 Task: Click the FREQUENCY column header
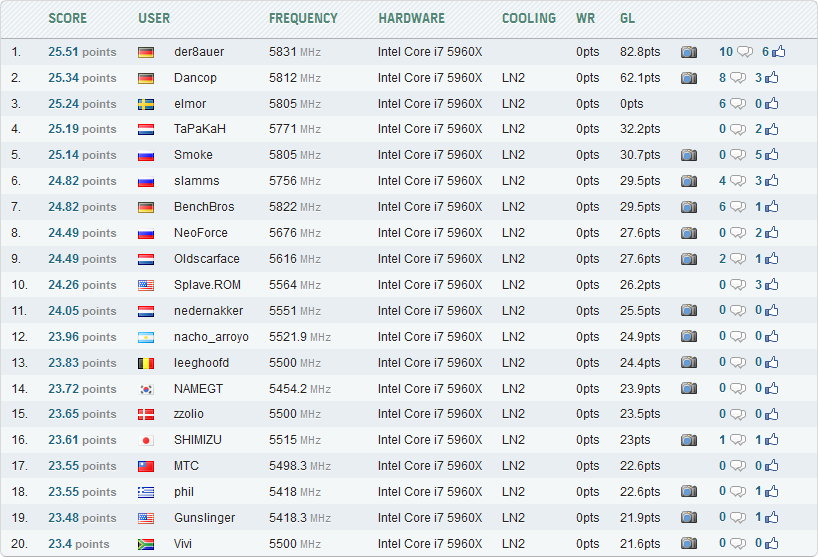click(x=303, y=18)
